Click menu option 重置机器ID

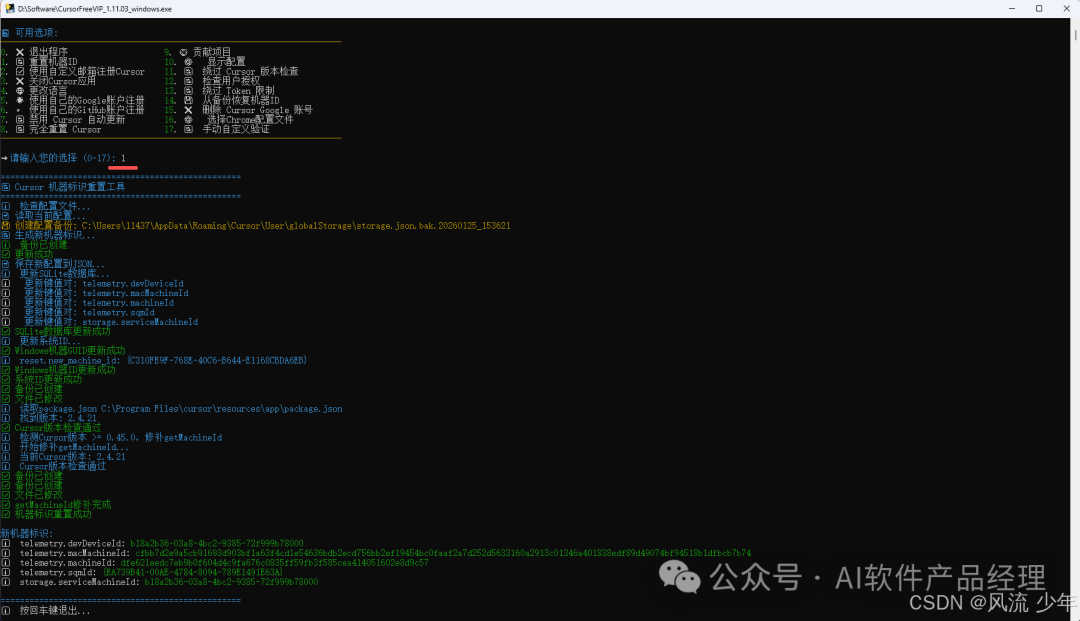(57, 61)
